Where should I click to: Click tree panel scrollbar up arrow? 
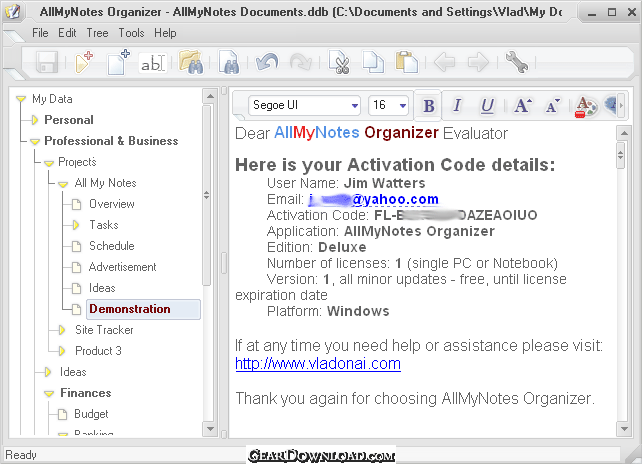[x=210, y=97]
